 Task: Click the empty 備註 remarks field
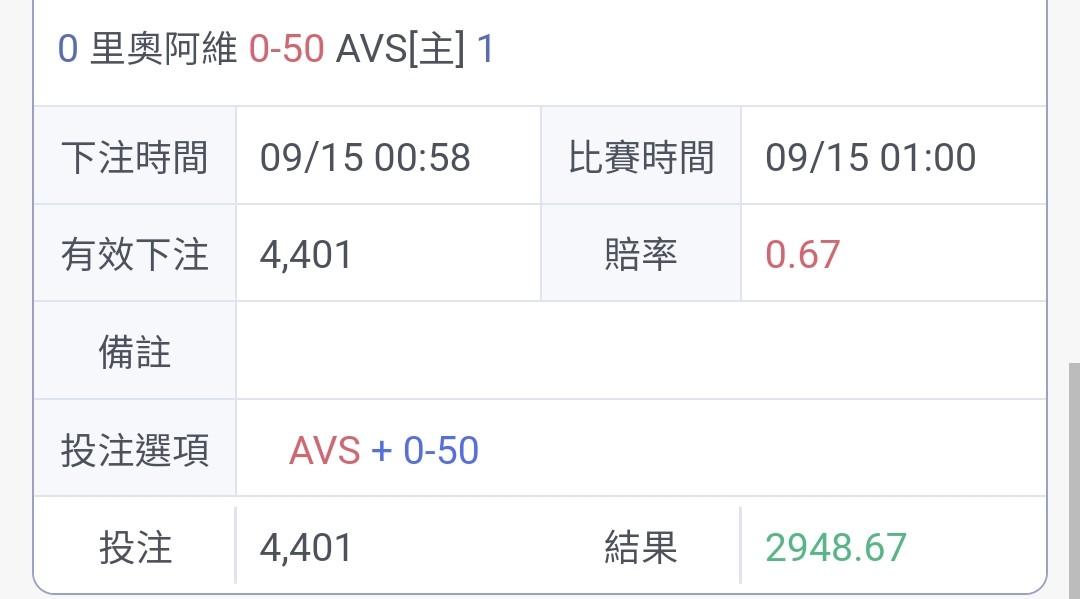(x=641, y=351)
